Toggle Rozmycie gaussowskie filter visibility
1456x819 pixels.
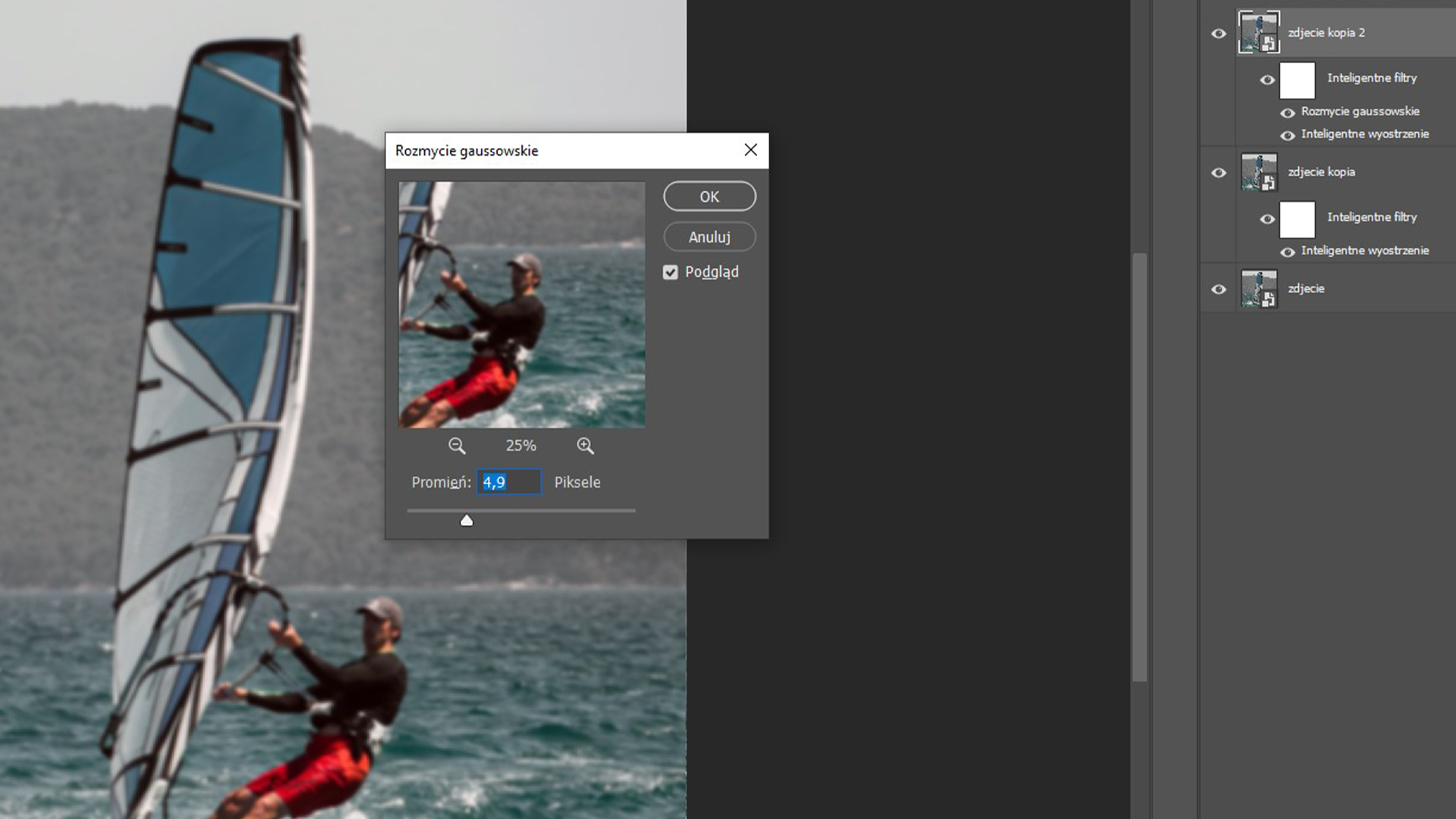[x=1288, y=113]
